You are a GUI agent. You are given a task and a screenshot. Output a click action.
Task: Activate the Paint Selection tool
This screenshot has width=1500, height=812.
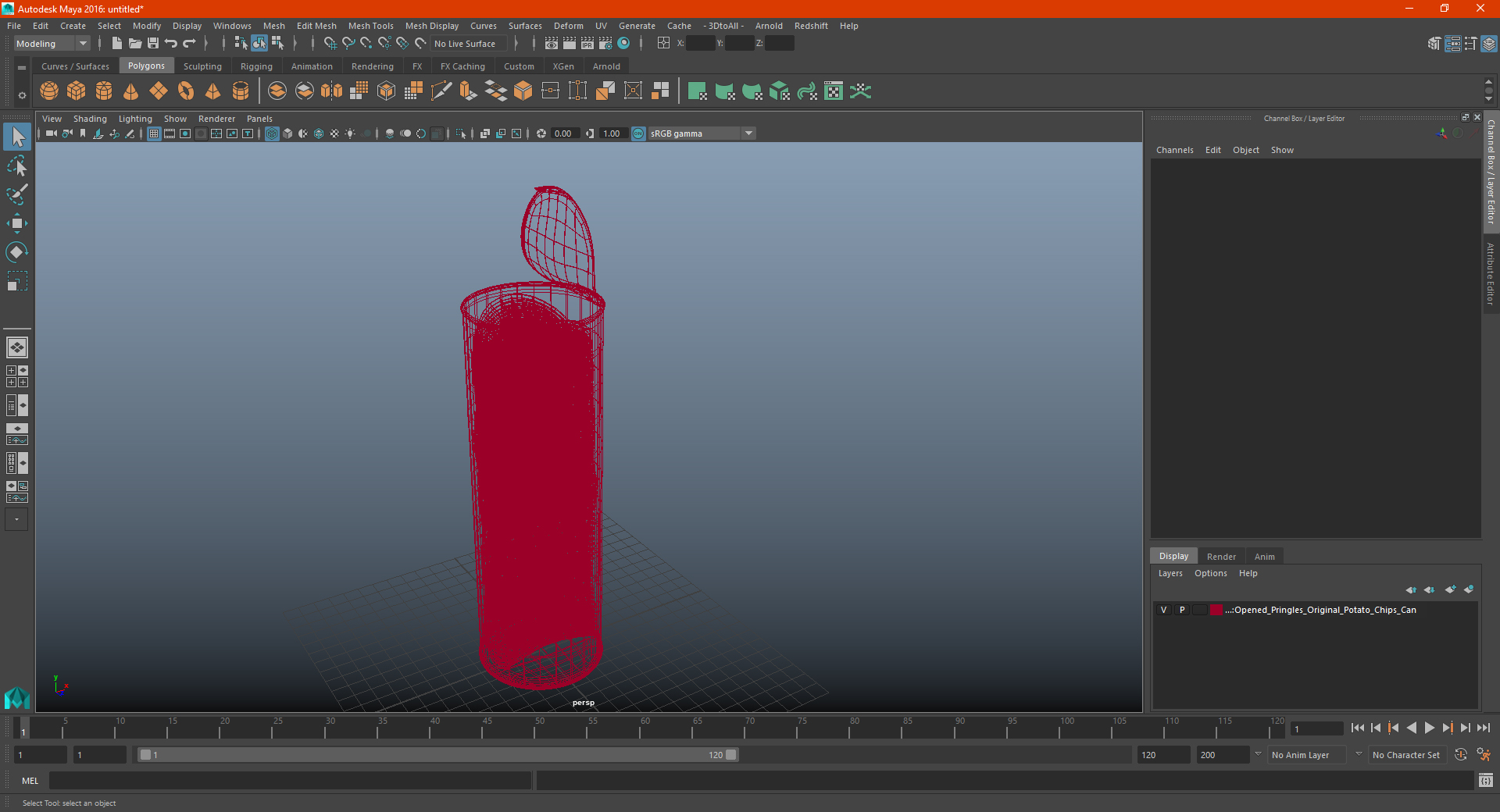[17, 194]
